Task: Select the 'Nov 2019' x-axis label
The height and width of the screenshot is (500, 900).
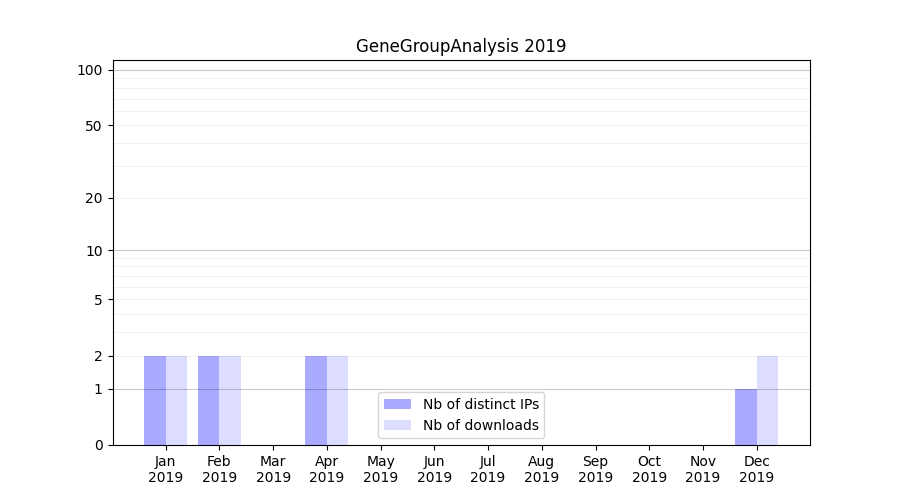Action: coord(703,469)
